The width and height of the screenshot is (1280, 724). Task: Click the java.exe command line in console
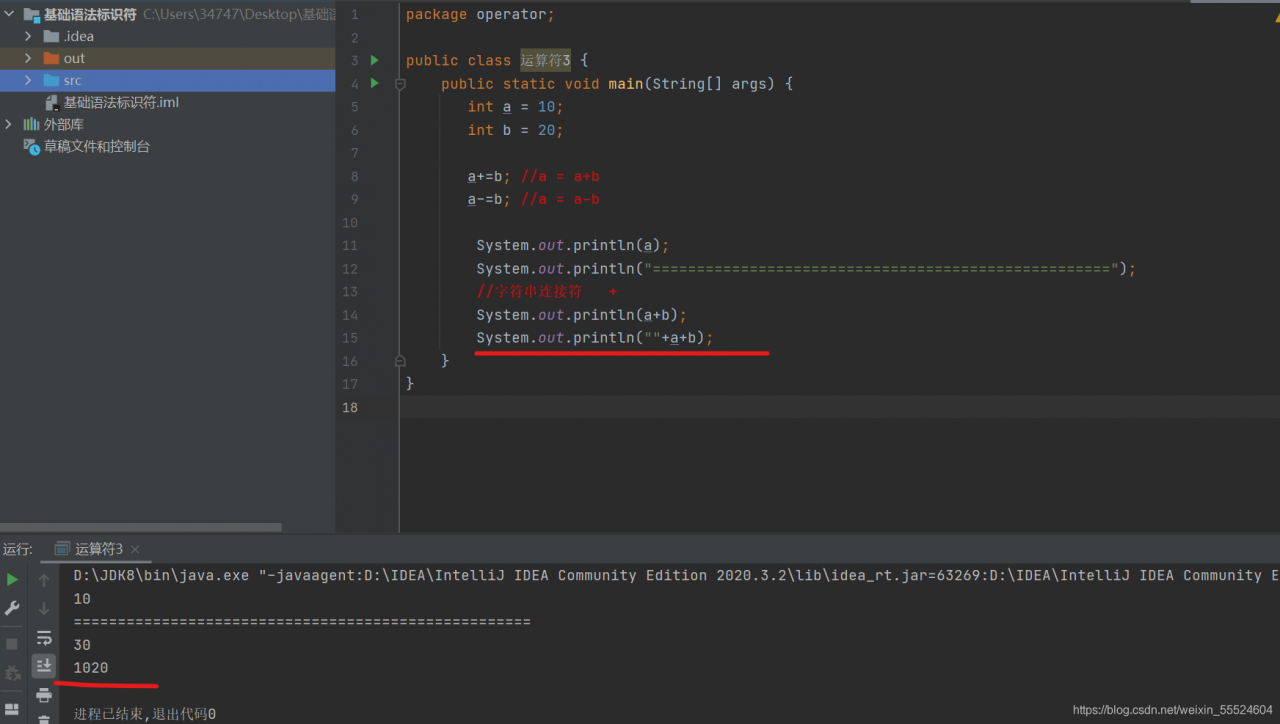coord(676,576)
